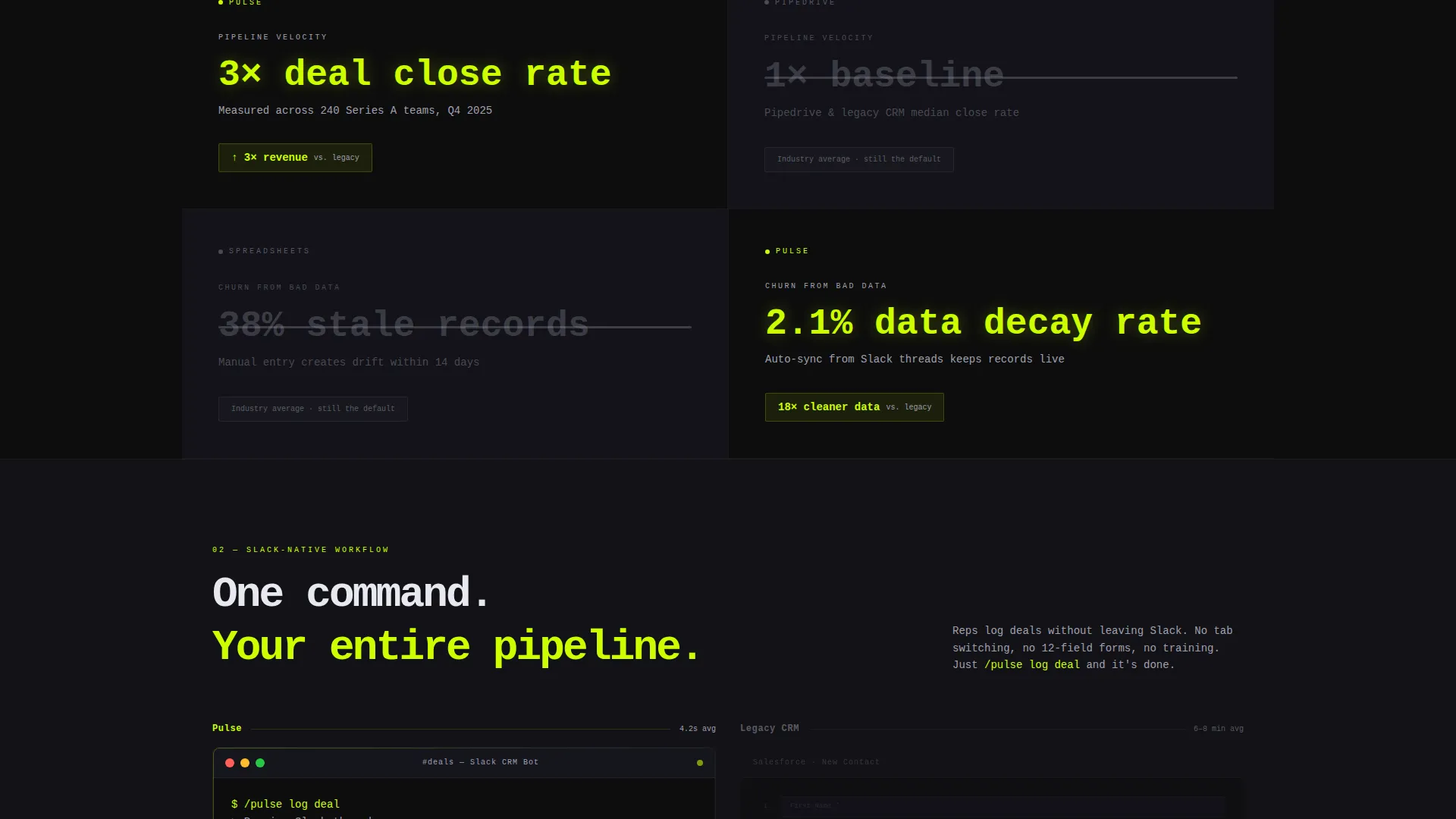The image size is (1456, 819).
Task: Click the green traffic-light dot in terminal header
Action: 260,763
